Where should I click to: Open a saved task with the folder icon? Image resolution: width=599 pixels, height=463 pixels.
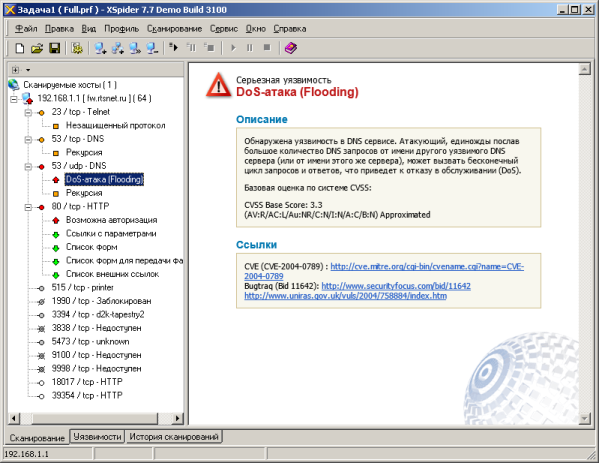pos(37,48)
